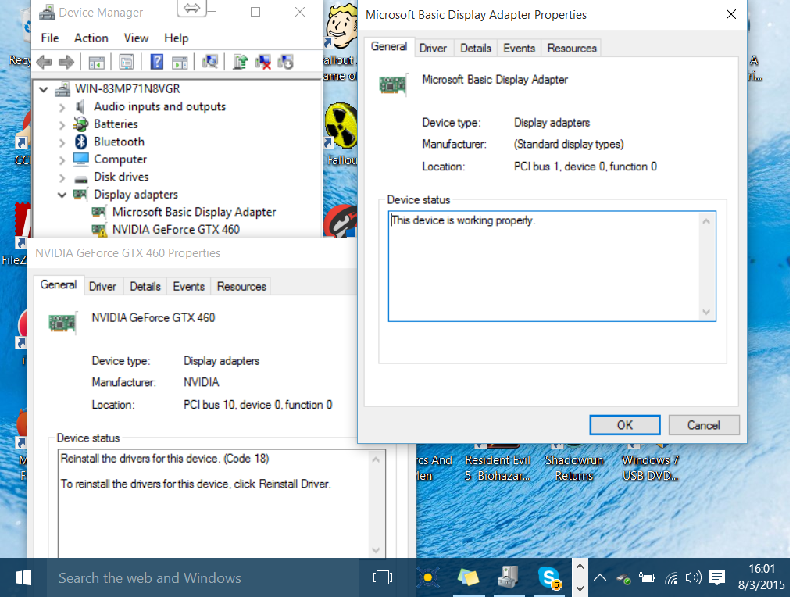The height and width of the screenshot is (597, 790).
Task: Open the View menu in Device Manager
Action: pos(136,38)
